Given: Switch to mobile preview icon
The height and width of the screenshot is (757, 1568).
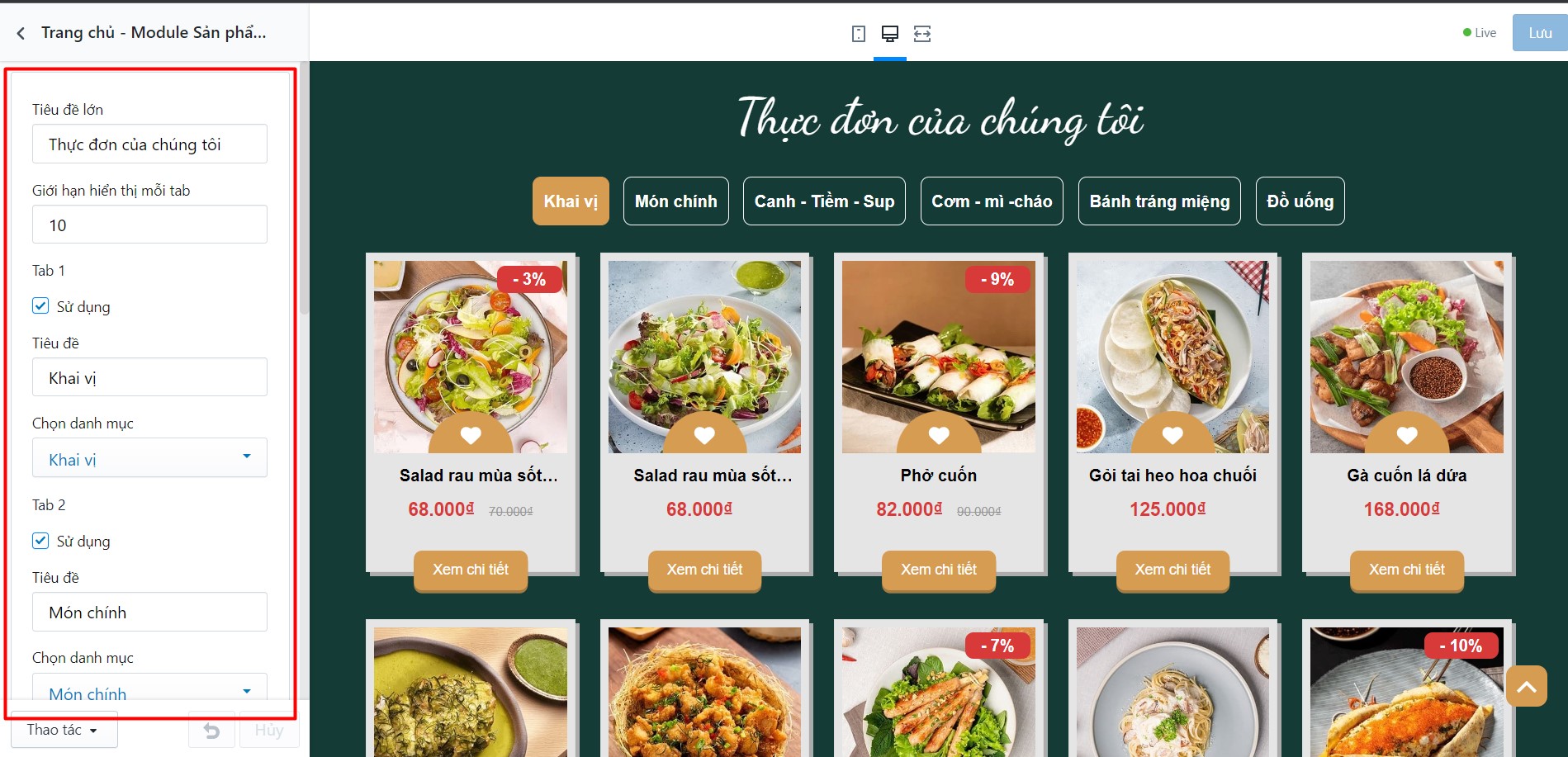Looking at the screenshot, I should (859, 34).
